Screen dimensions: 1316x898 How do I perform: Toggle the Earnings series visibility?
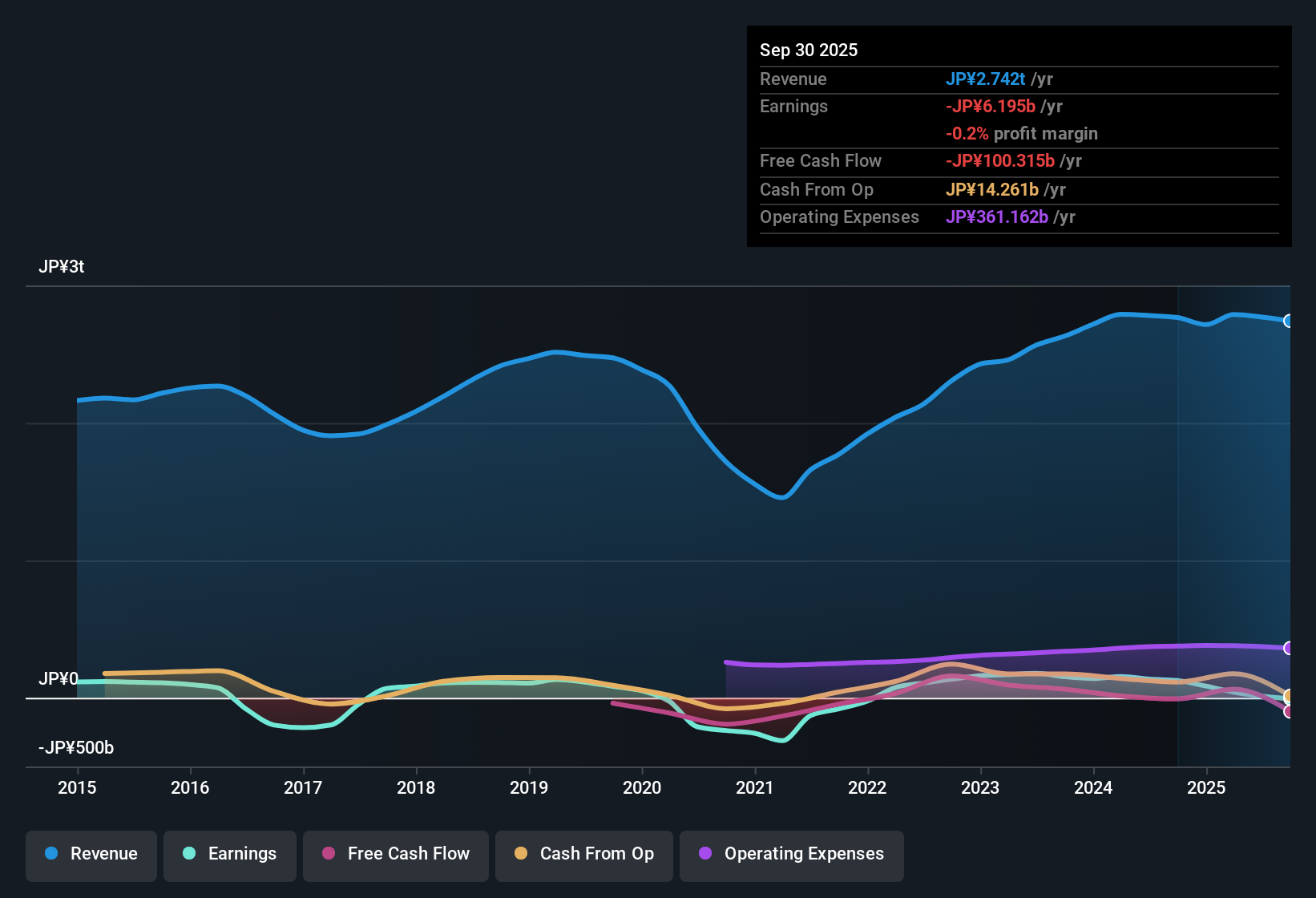(229, 854)
